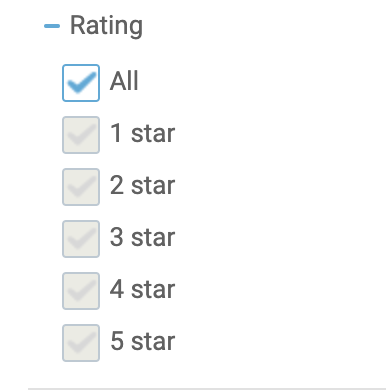
Task: Uncheck the All rating checkbox
Action: coord(81,83)
